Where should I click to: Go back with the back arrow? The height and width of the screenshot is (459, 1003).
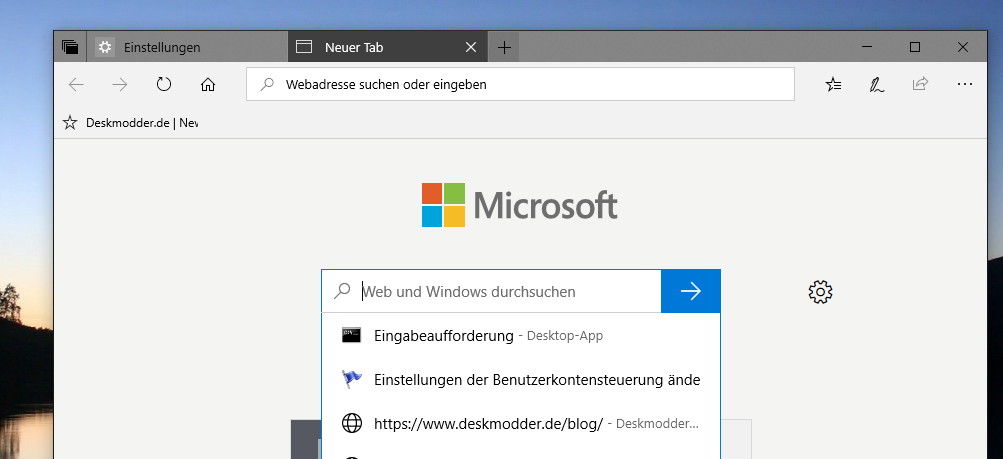point(76,84)
